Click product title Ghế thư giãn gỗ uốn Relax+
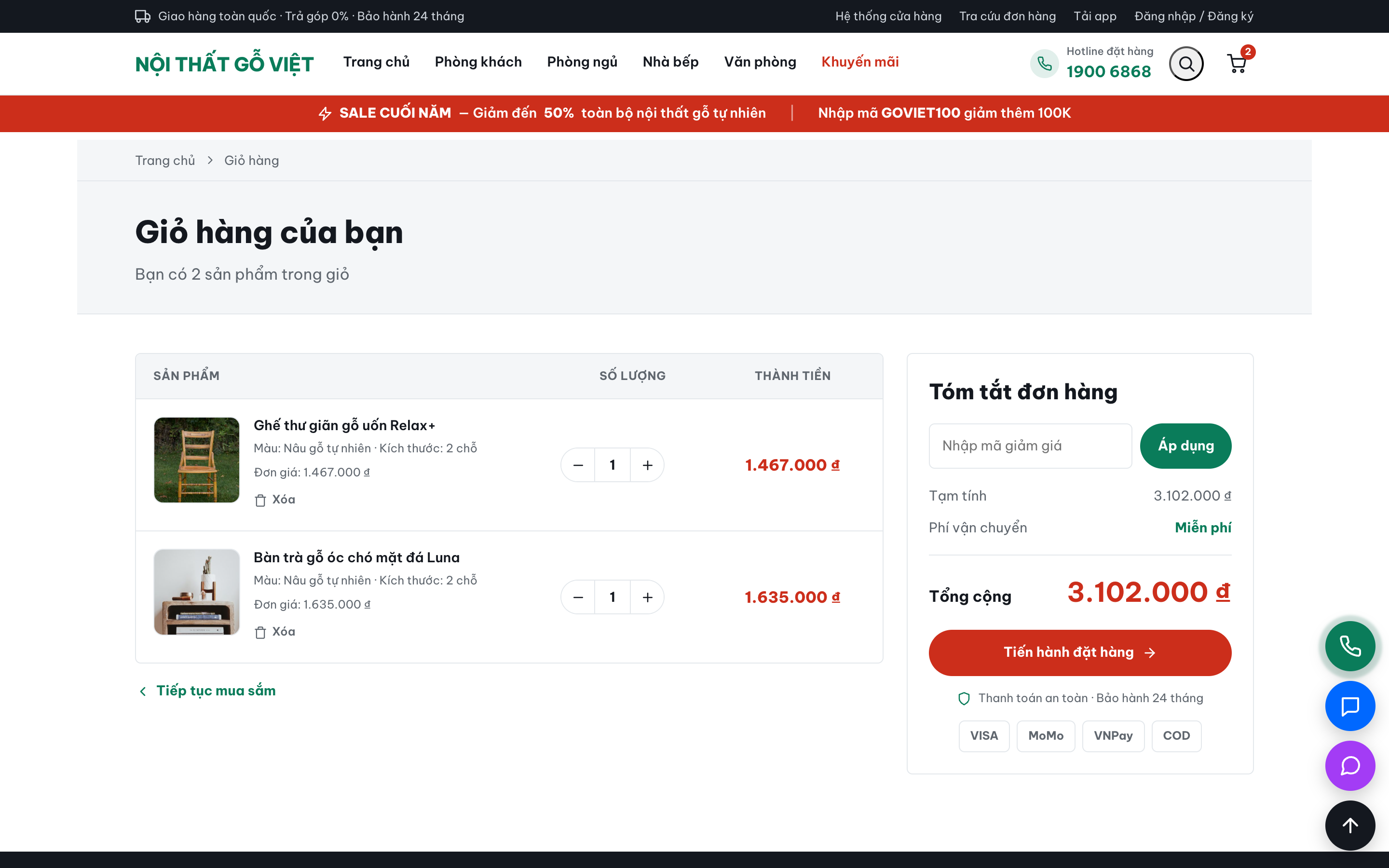The width and height of the screenshot is (1389, 868). [344, 425]
